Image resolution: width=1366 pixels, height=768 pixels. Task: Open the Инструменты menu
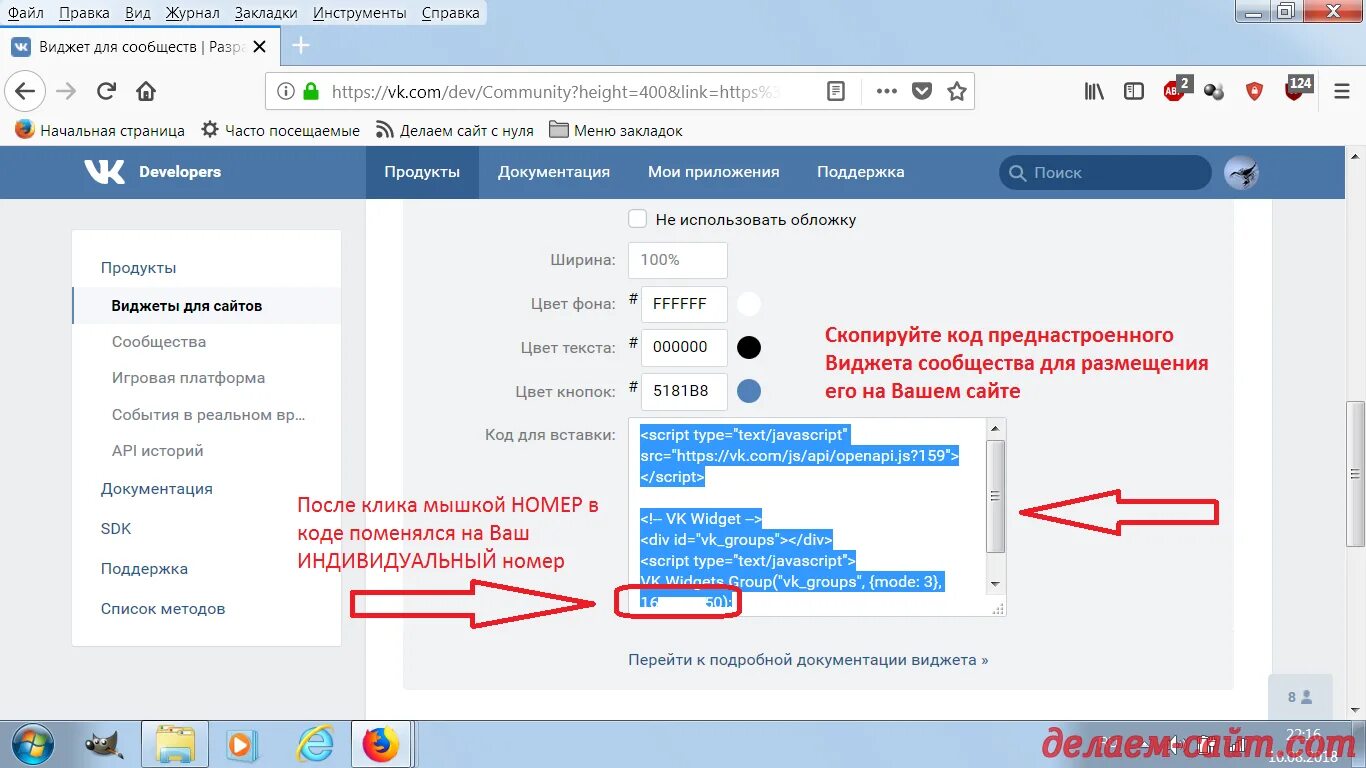tap(359, 13)
